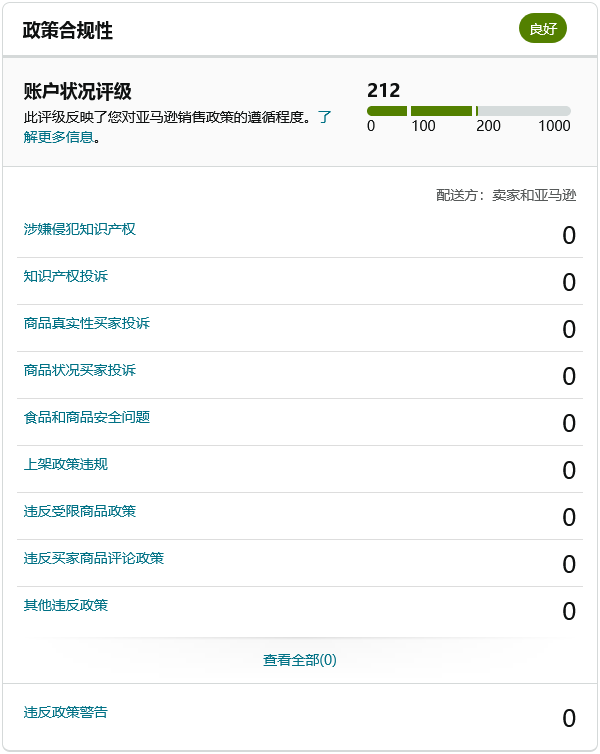The width and height of the screenshot is (600, 754).
Task: Click the 账户状况评级 heading
Action: point(77,91)
